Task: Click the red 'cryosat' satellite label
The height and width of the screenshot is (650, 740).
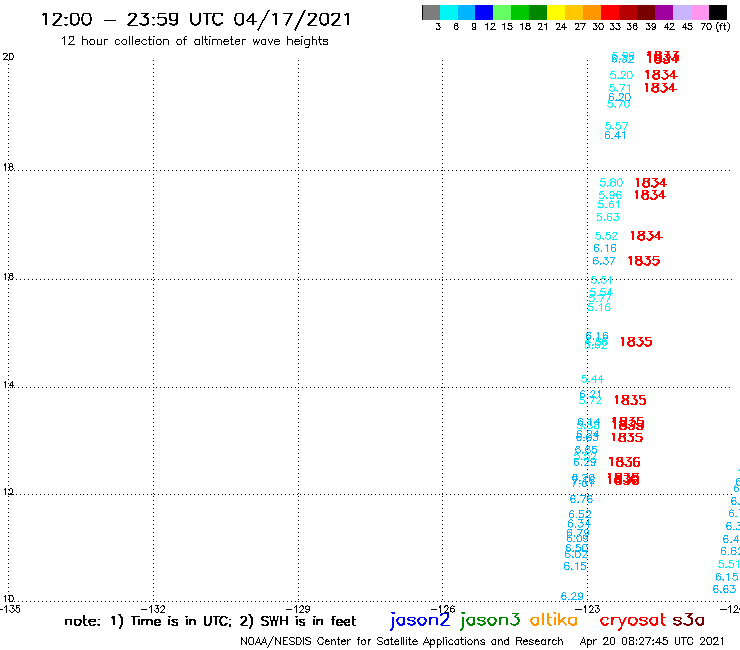Action: 633,620
